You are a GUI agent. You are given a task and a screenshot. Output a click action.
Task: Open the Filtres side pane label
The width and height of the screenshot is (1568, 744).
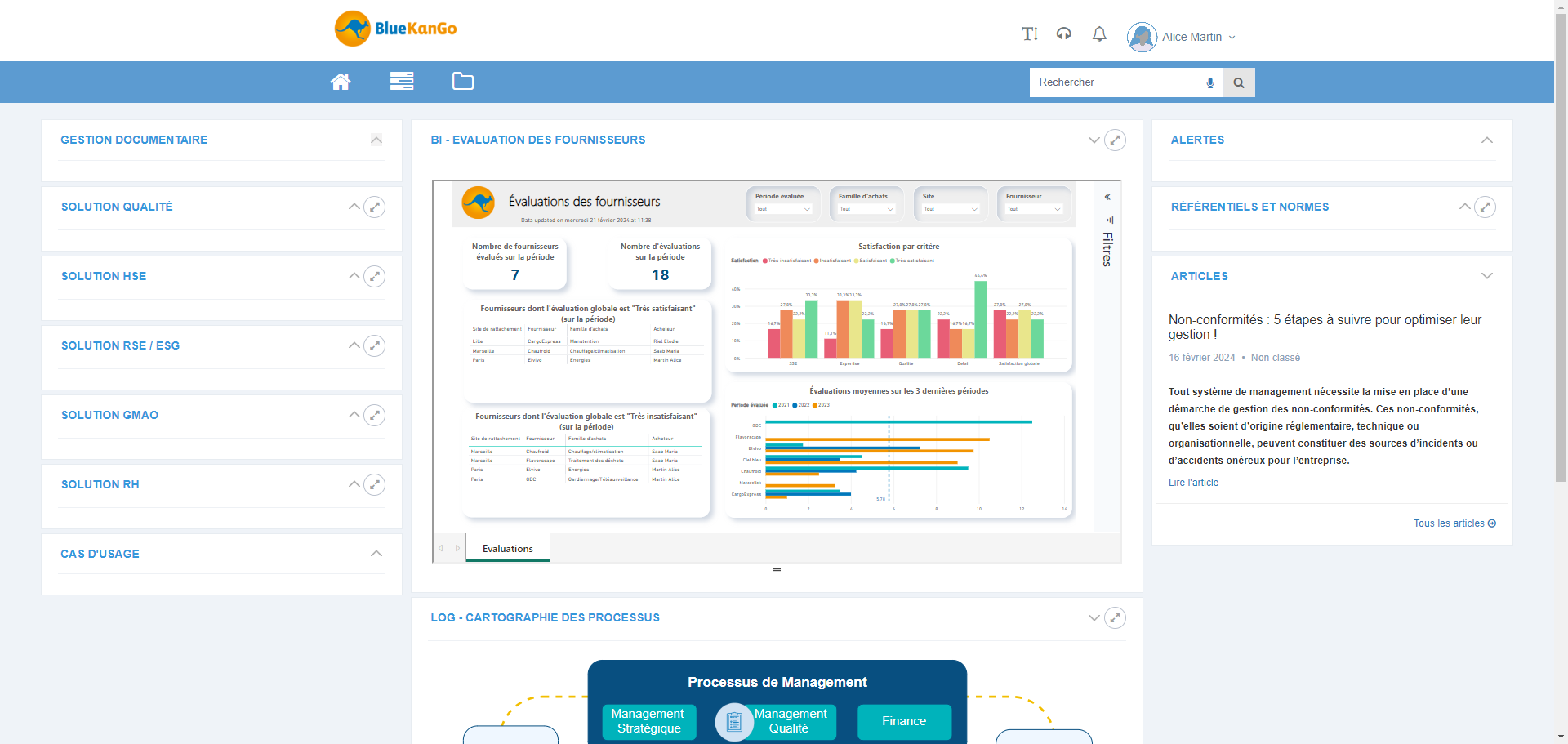1107,249
